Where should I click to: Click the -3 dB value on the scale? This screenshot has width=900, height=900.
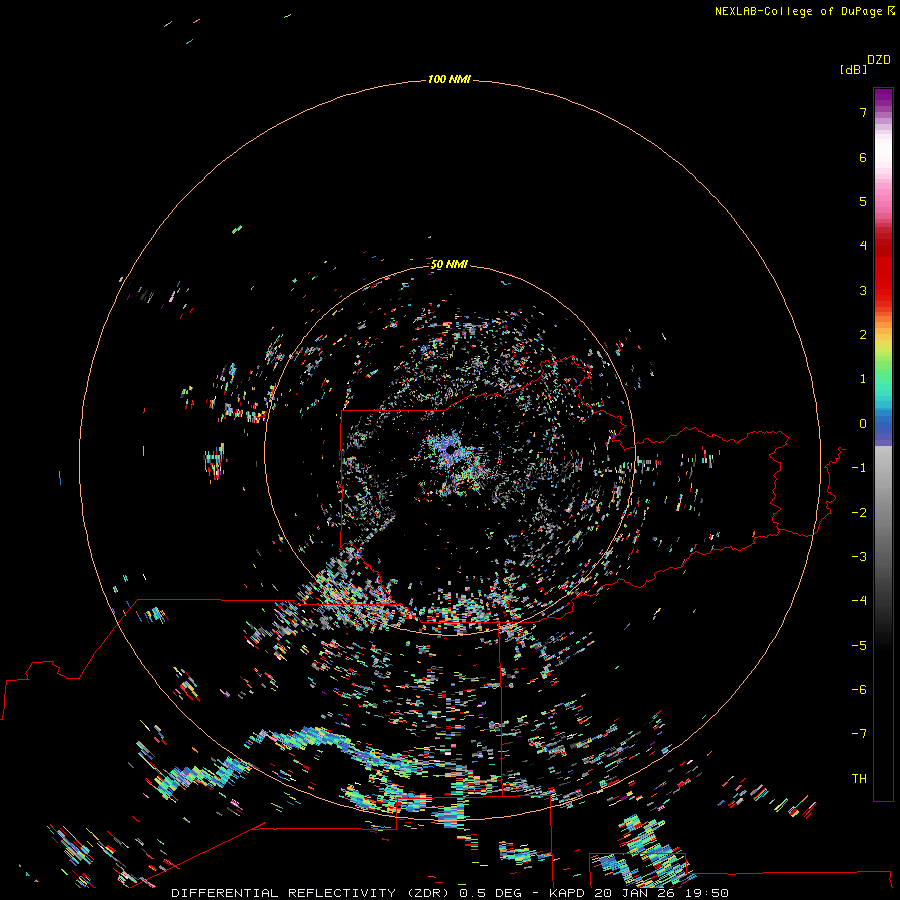click(x=859, y=557)
